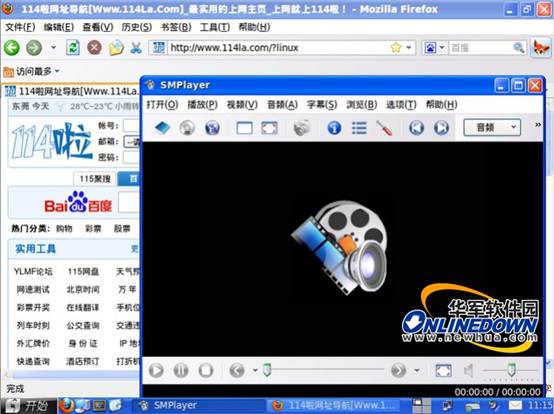Mute audio with the speaker icon

click(468, 371)
